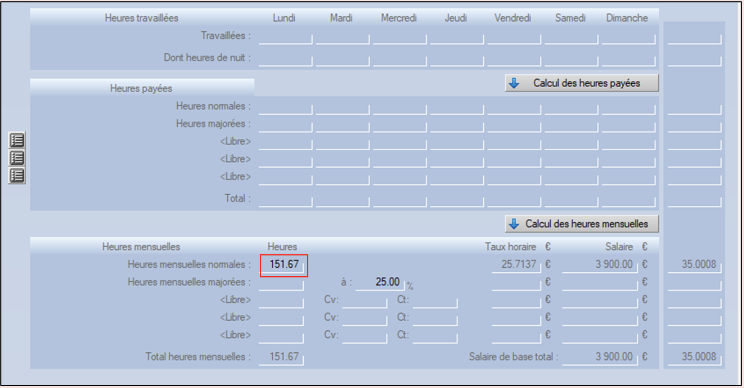Click the Lundi column heading
This screenshot has width=744, height=388.
(x=284, y=18)
